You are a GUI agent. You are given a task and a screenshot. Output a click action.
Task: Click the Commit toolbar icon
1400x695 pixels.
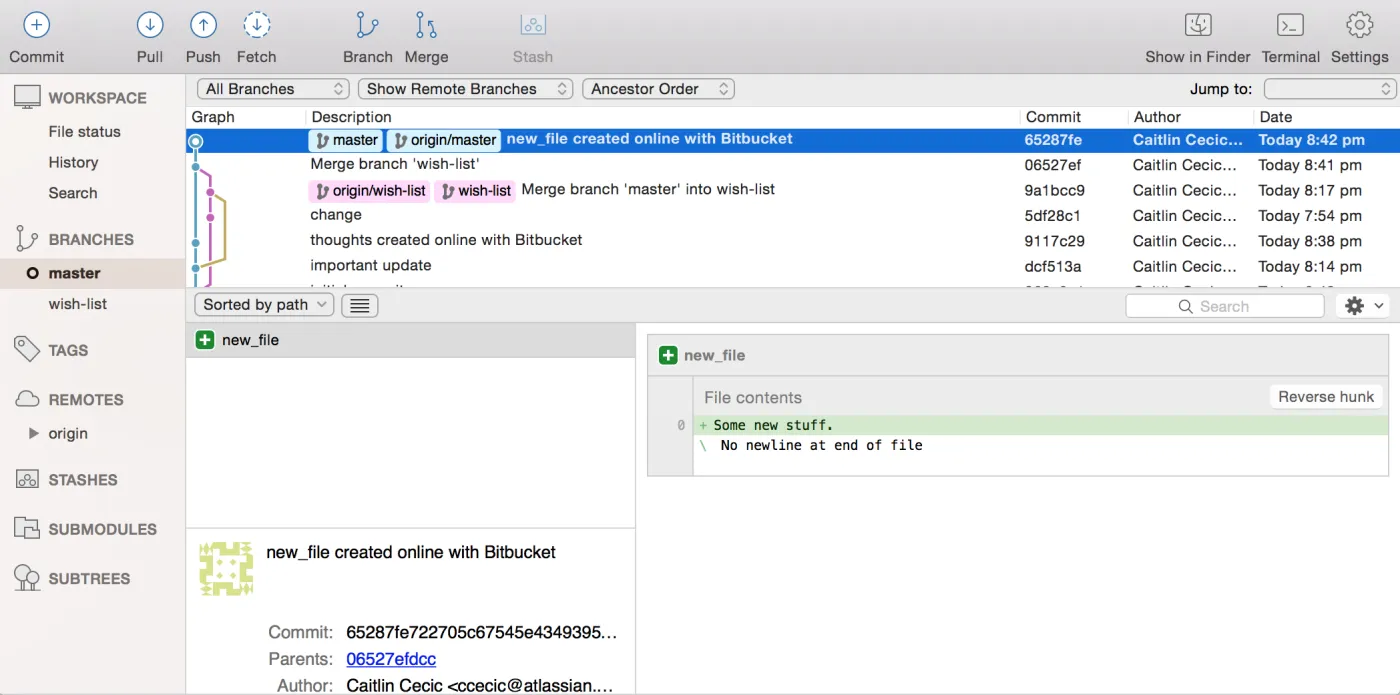click(x=36, y=26)
